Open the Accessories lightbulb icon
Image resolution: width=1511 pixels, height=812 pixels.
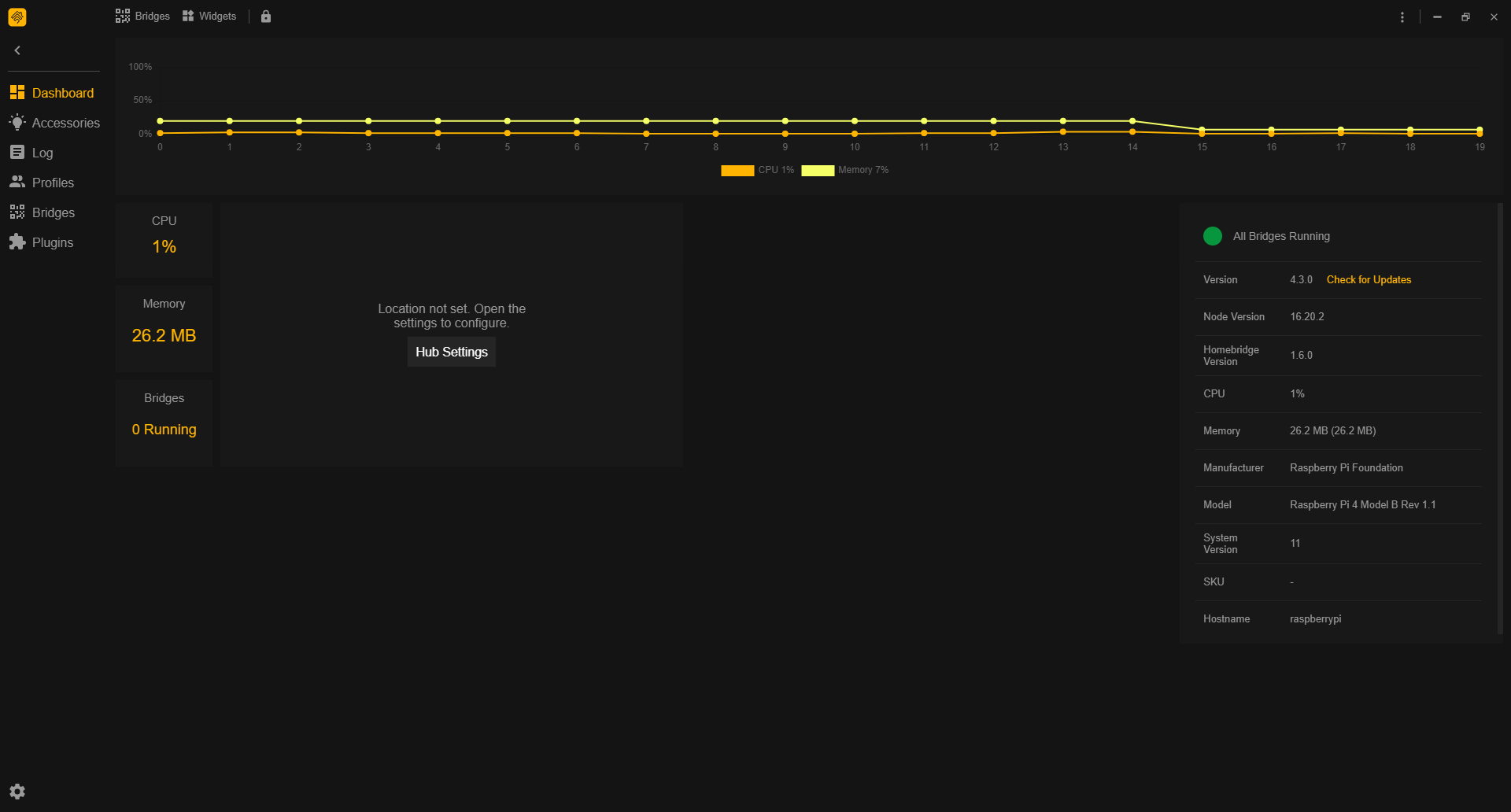click(x=17, y=123)
